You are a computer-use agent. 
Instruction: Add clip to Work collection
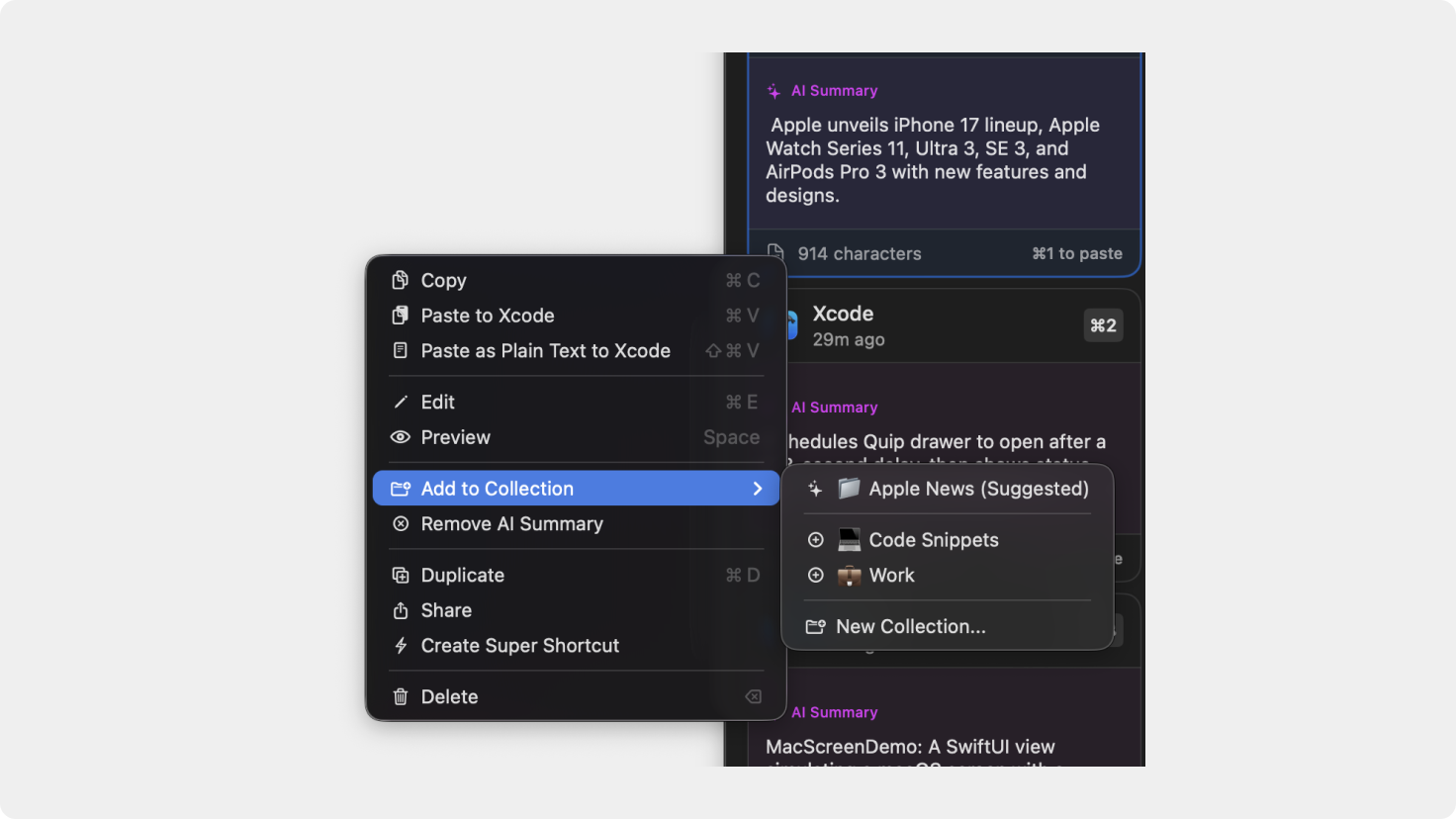coord(948,576)
